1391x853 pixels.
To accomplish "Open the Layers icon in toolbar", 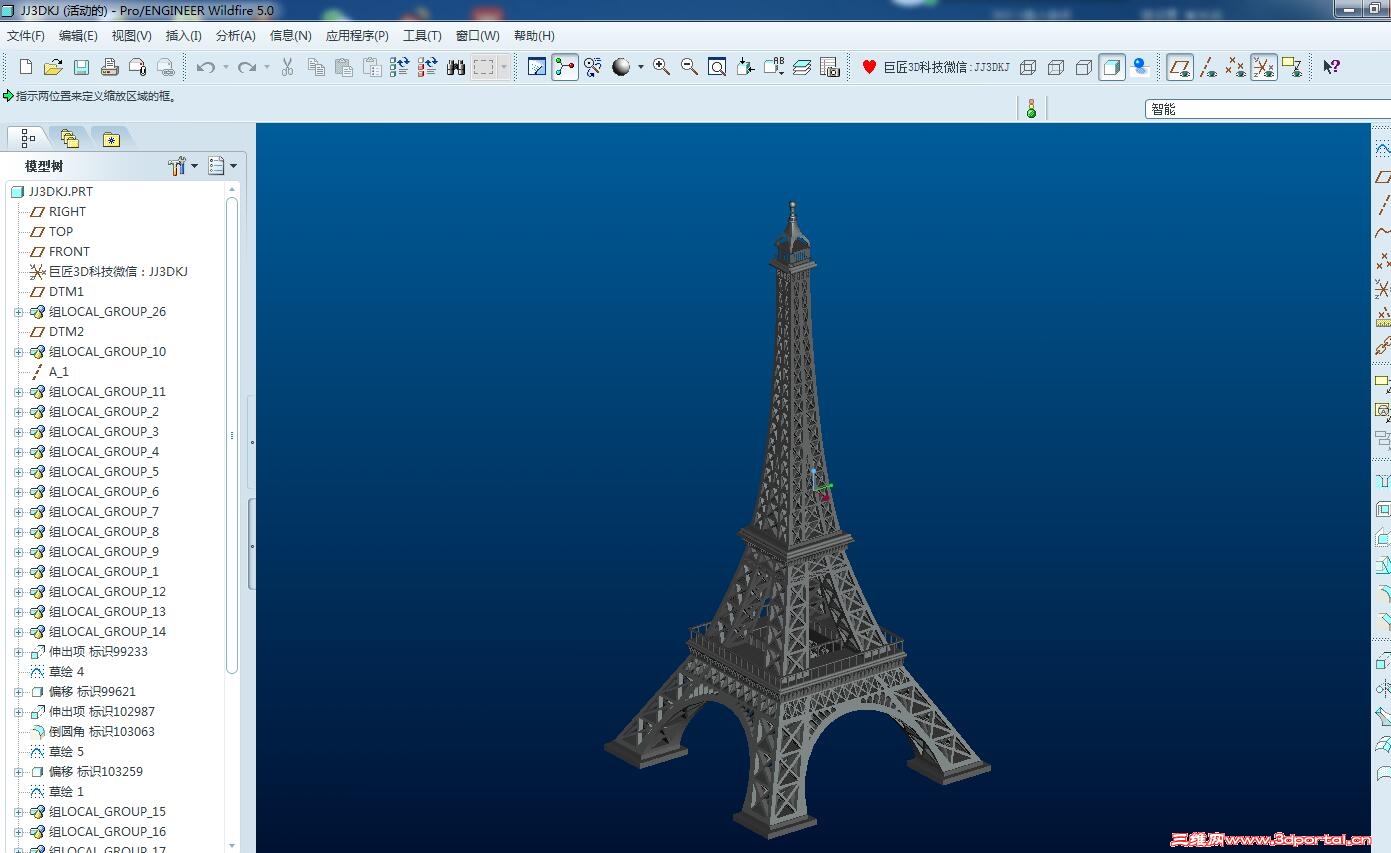I will tap(802, 67).
